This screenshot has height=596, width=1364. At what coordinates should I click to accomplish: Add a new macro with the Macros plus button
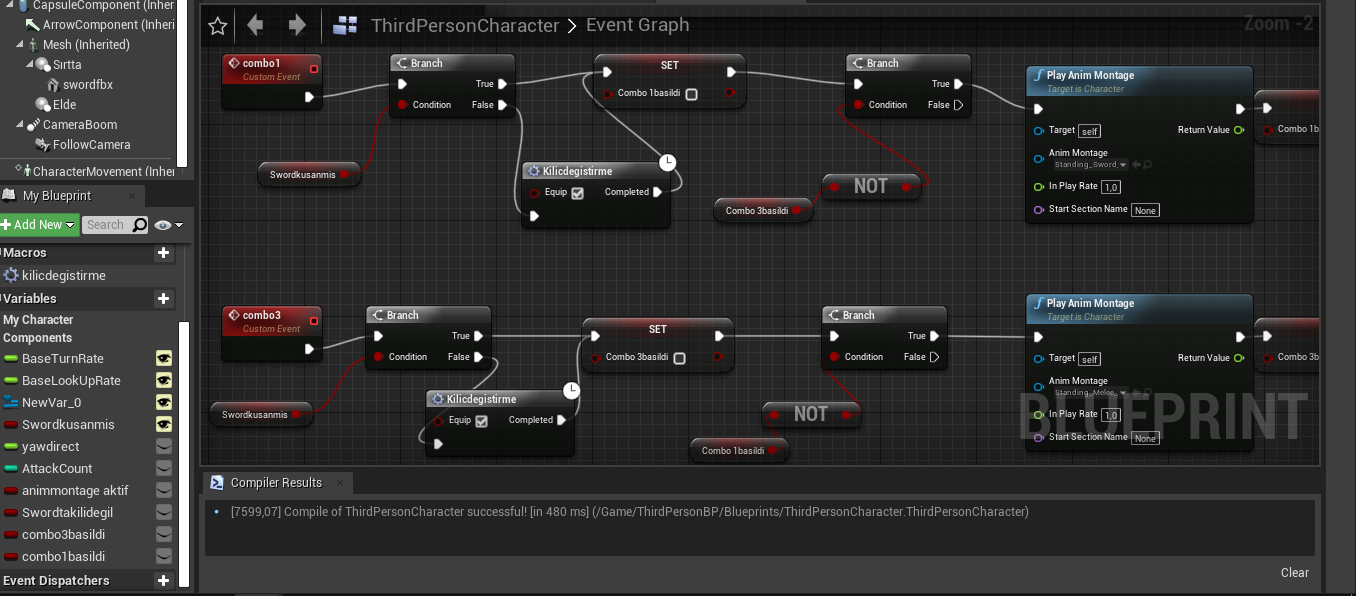click(164, 254)
